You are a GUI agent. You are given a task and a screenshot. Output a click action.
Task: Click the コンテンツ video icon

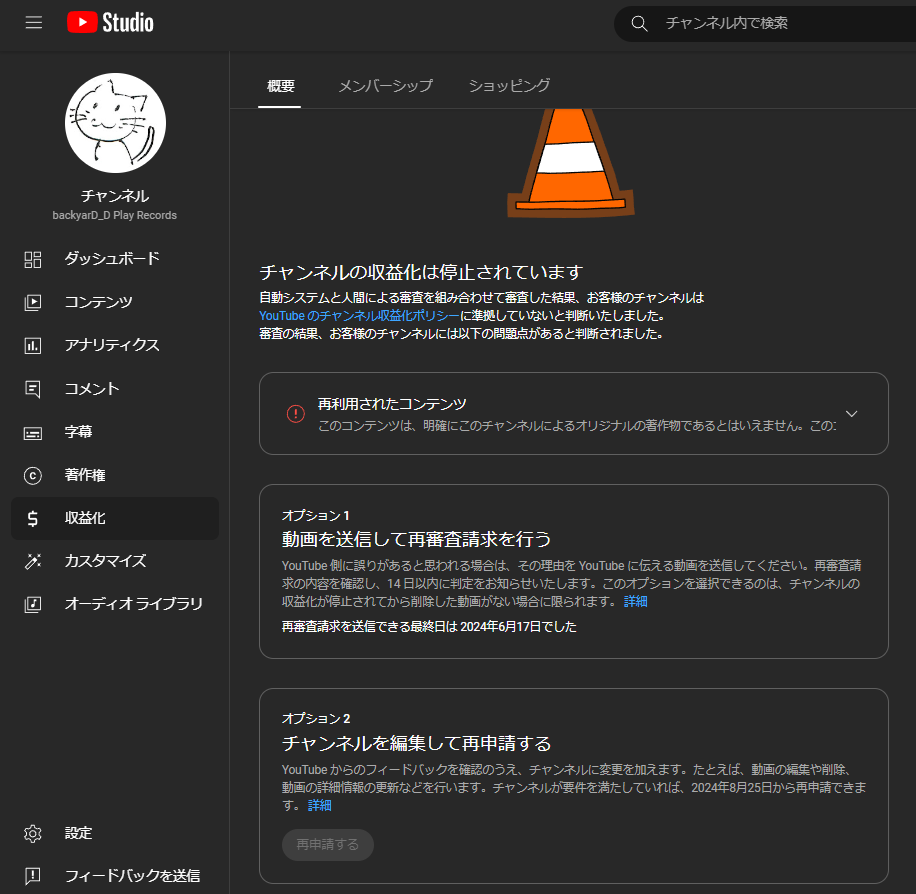[x=33, y=302]
